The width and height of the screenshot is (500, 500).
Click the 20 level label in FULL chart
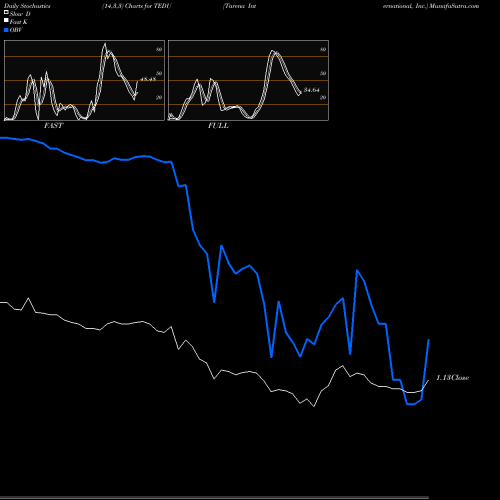point(323,97)
